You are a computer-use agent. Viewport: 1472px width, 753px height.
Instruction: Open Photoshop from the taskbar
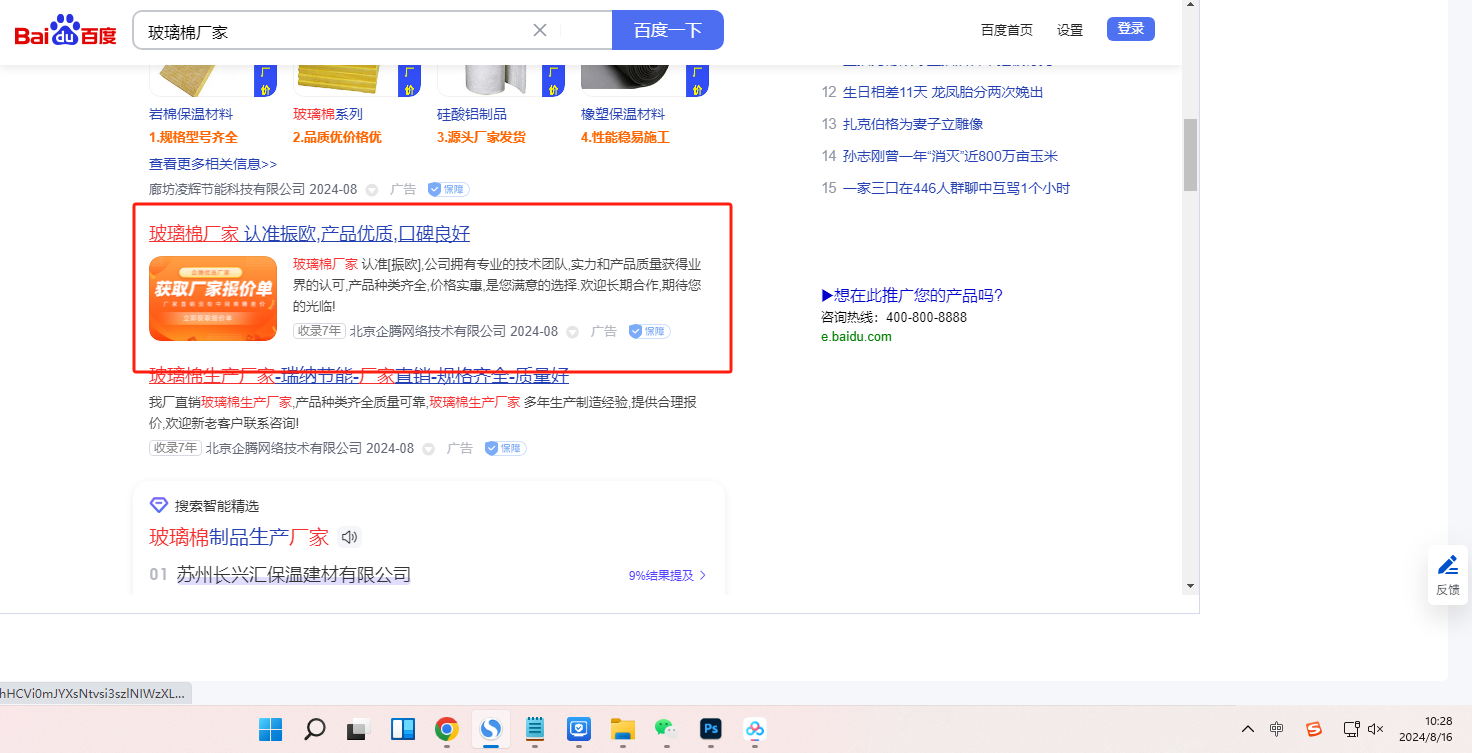coord(711,729)
